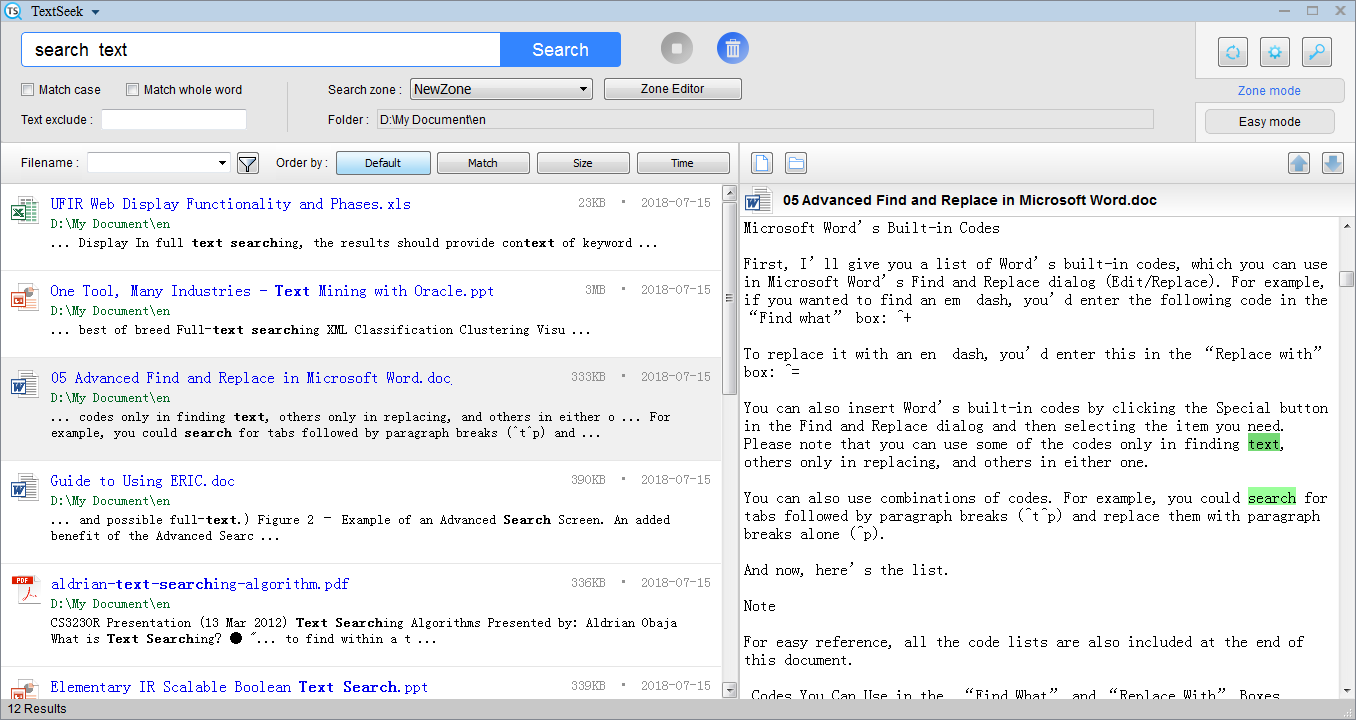
Task: Toggle the Default sort order button
Action: click(383, 162)
